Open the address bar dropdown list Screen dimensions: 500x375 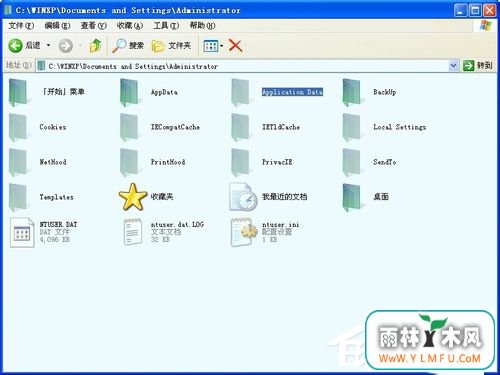pos(453,66)
